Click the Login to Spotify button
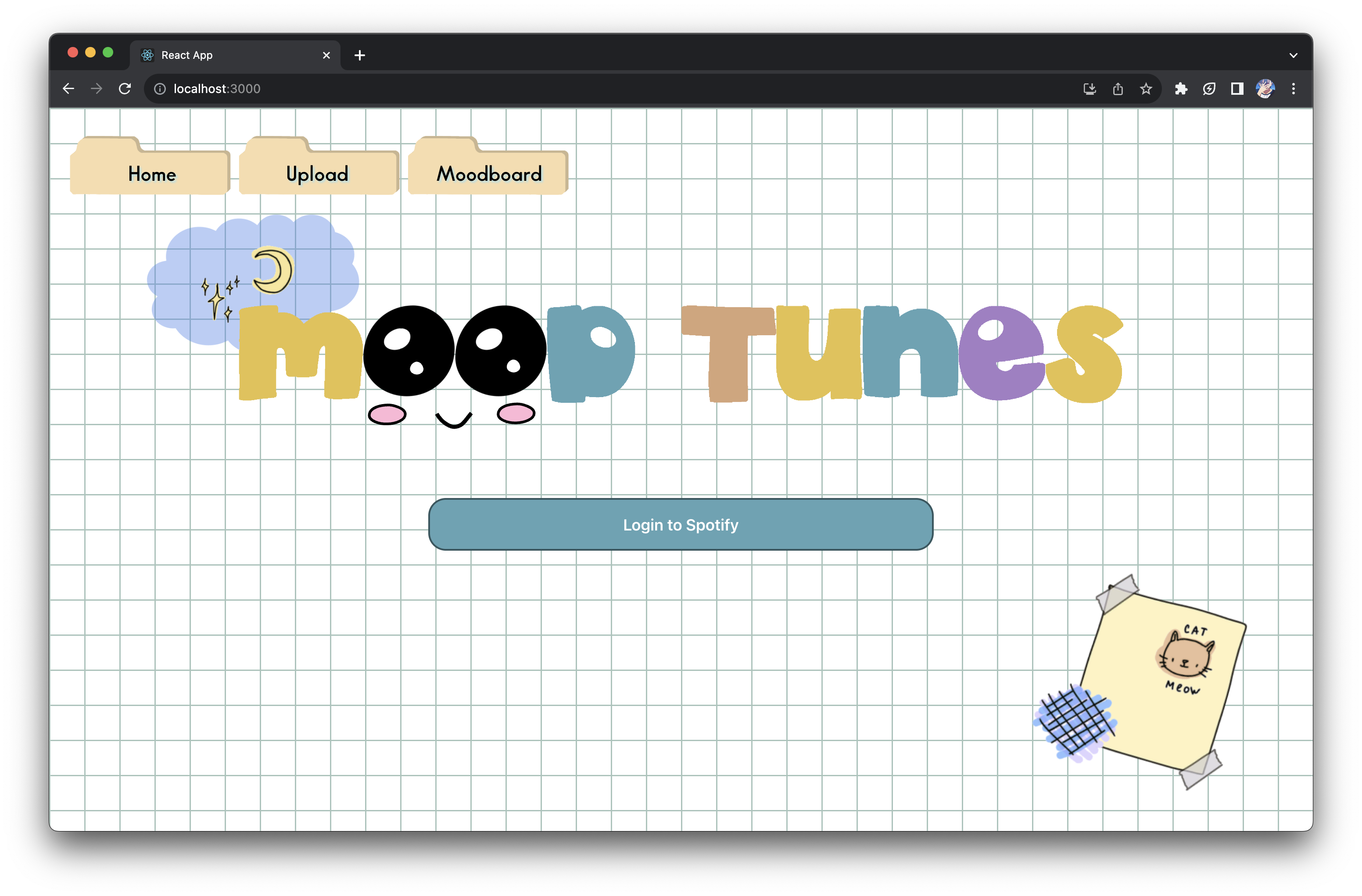 point(681,525)
